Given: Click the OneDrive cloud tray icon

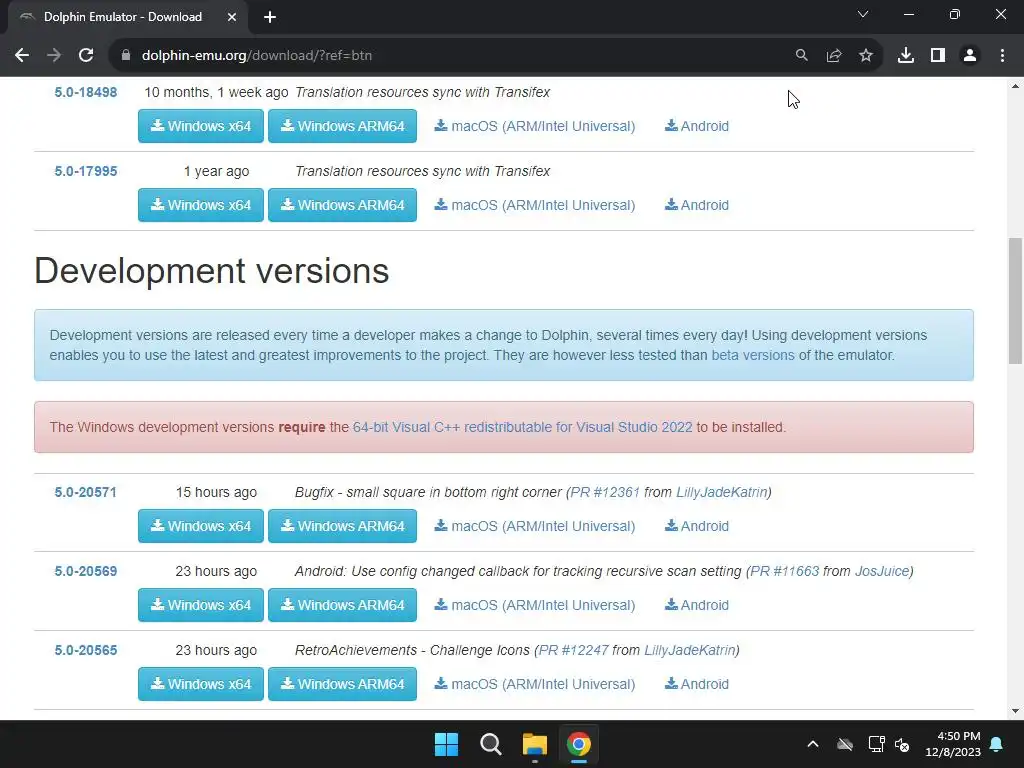Looking at the screenshot, I should (x=845, y=744).
